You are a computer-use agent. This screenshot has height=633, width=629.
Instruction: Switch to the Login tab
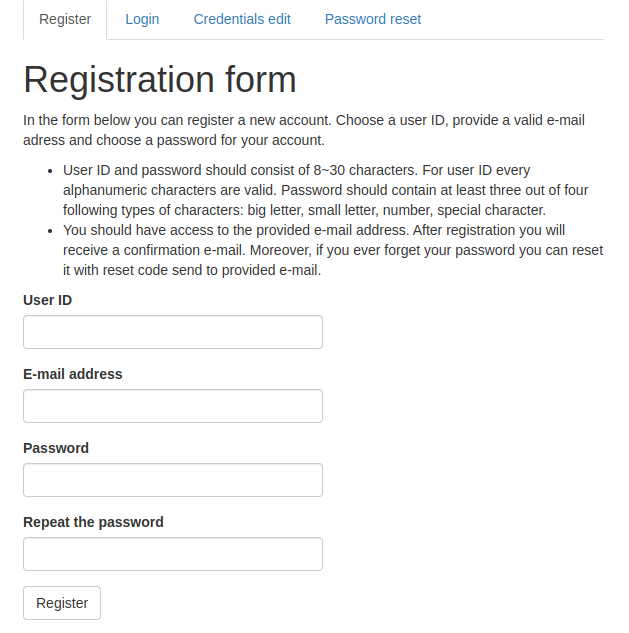(142, 19)
